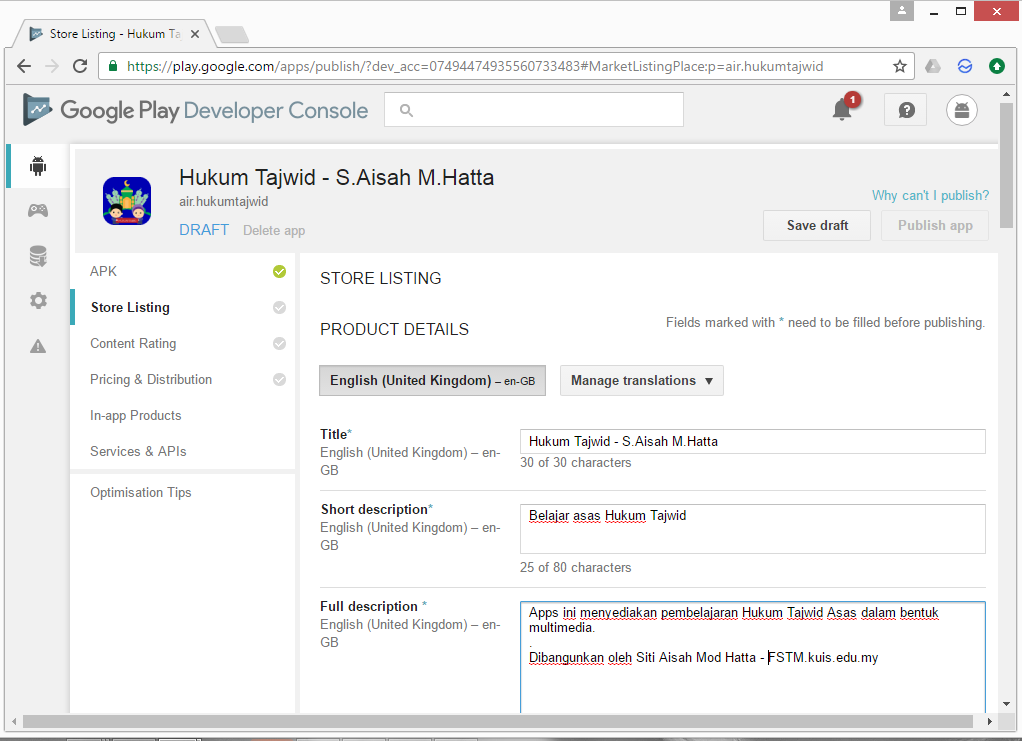Click the Save draft button

817,225
